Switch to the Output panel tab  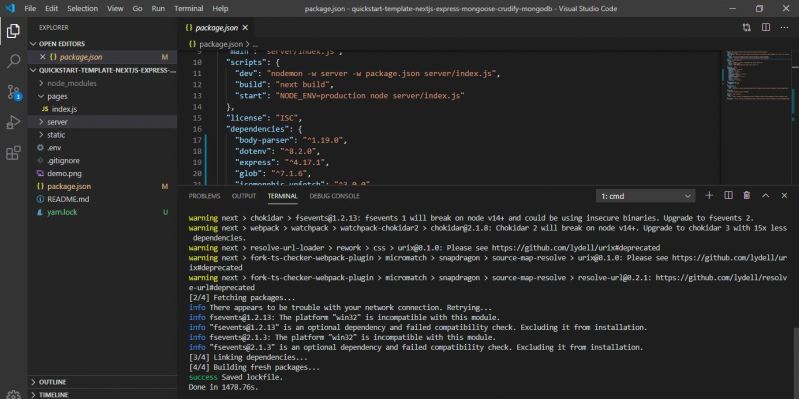[244, 196]
